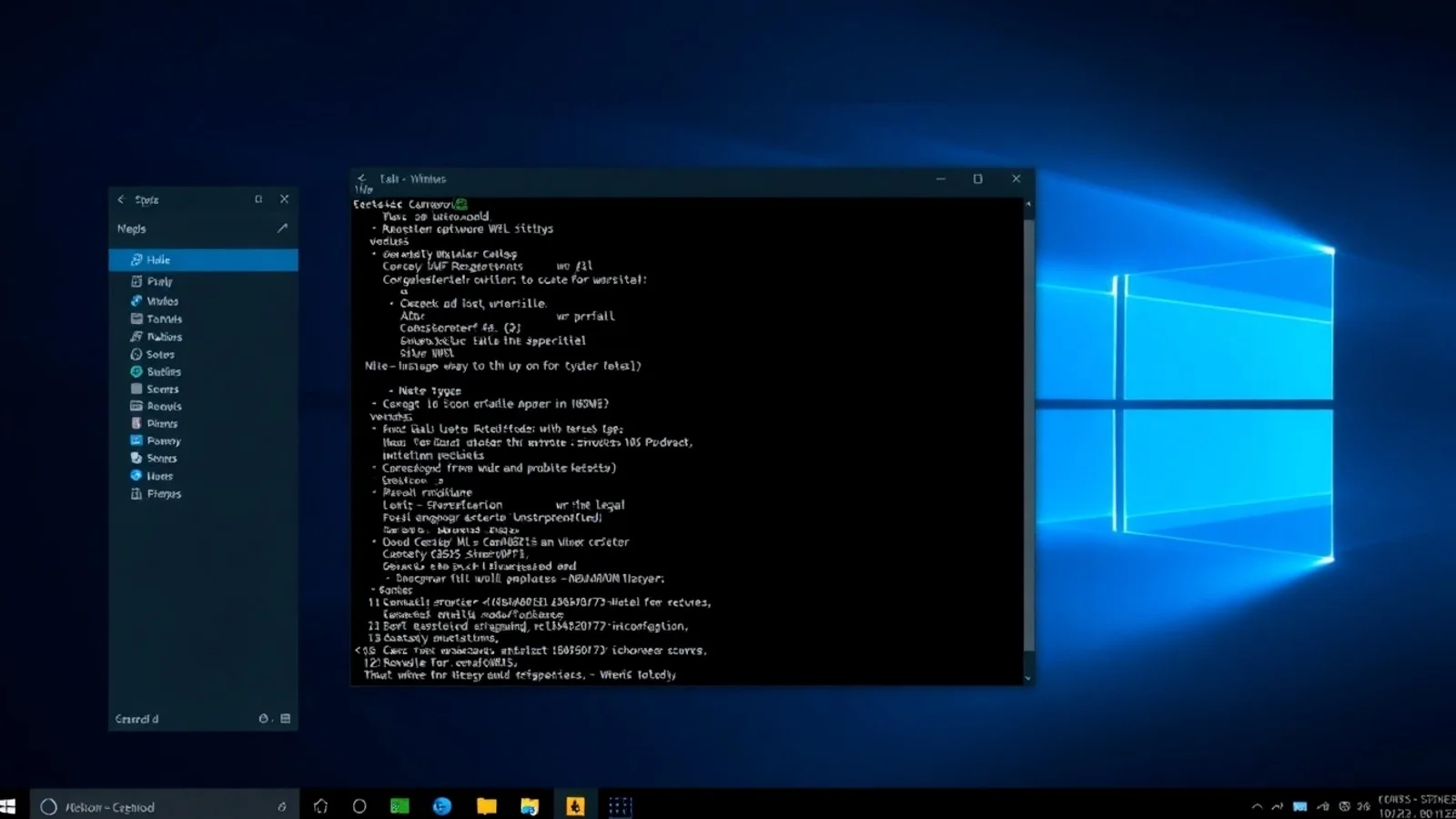This screenshot has height=819, width=1456.
Task: Click the Cenrel d label at sidebar bottom
Action: 136,719
